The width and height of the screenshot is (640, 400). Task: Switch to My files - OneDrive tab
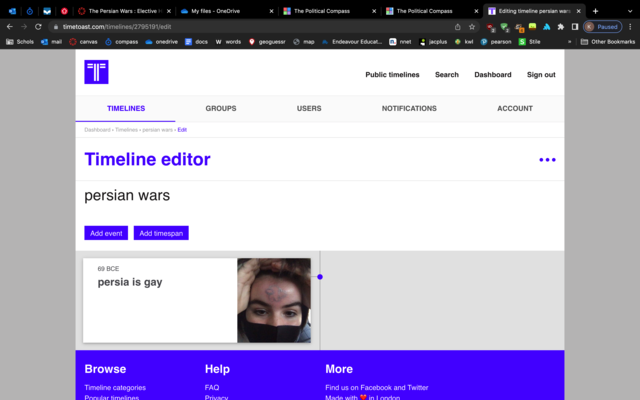226,11
